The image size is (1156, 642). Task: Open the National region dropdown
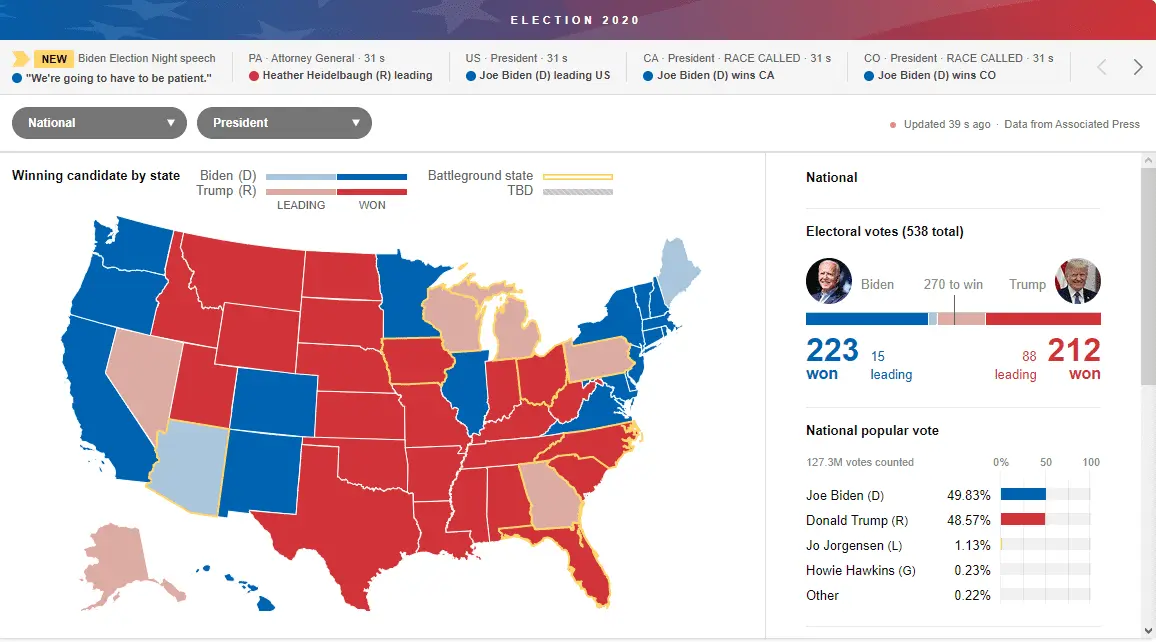click(99, 123)
